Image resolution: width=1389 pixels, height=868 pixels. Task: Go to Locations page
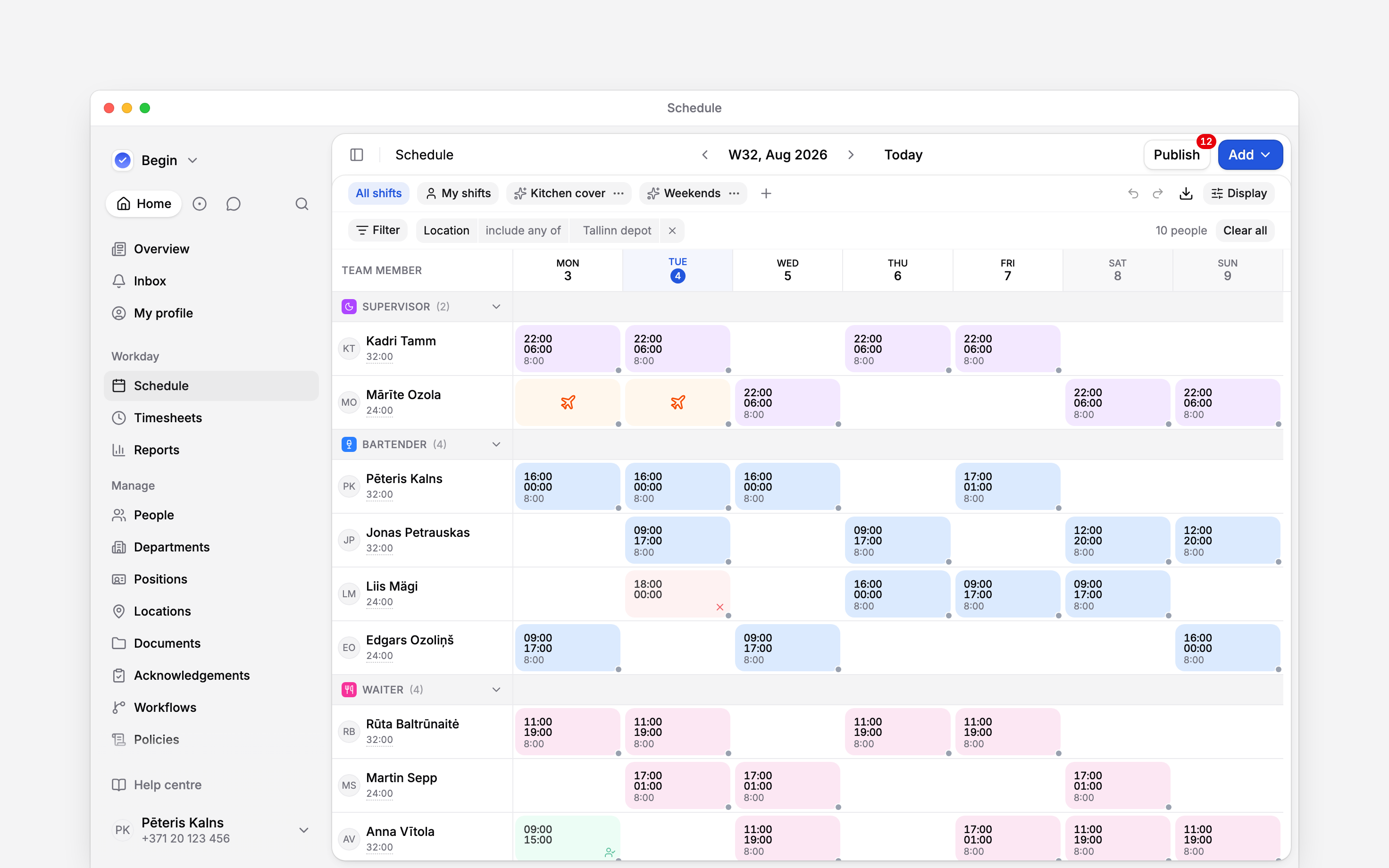click(x=211, y=611)
